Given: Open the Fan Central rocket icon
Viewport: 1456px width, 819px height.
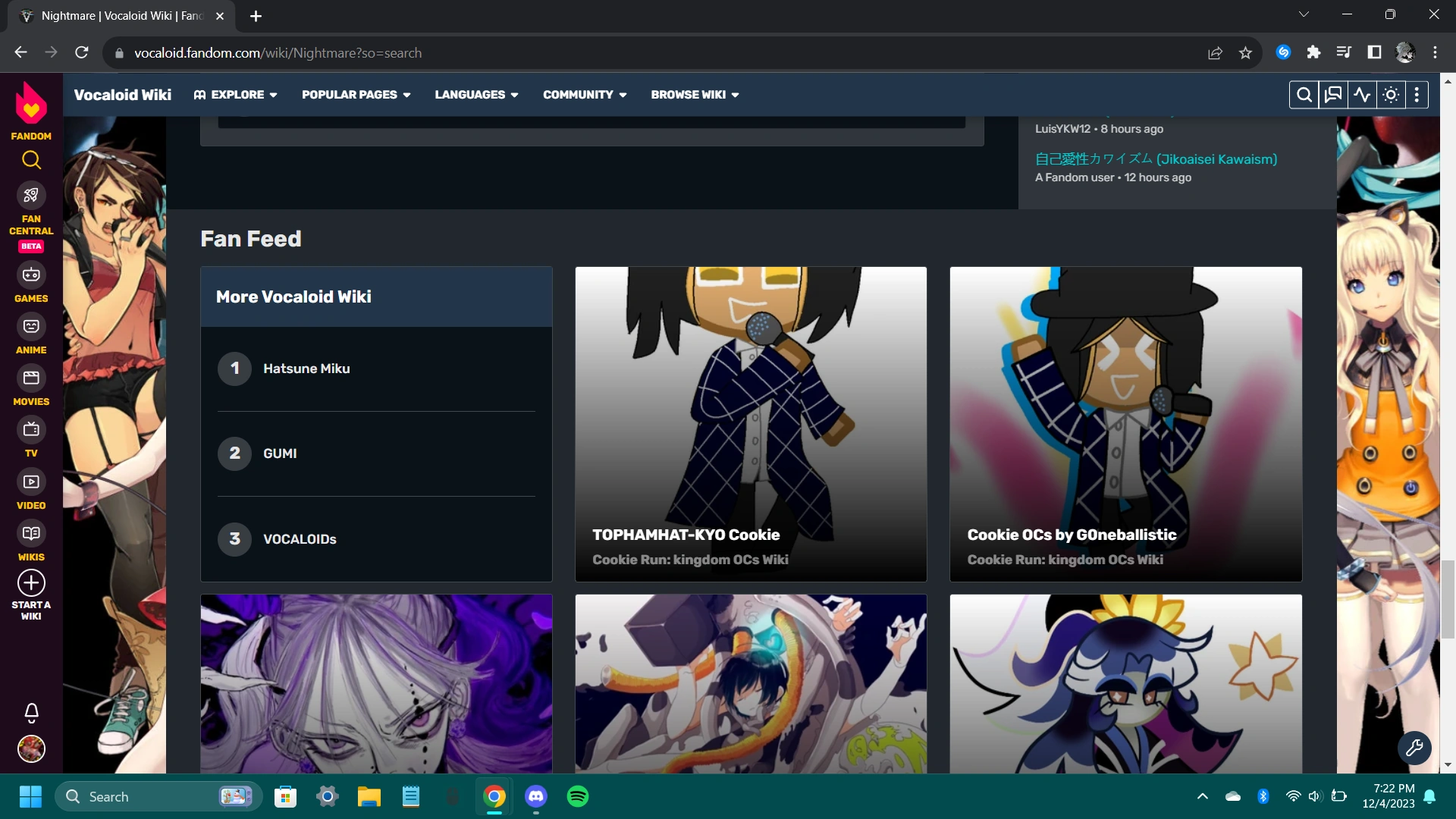Looking at the screenshot, I should point(31,196).
